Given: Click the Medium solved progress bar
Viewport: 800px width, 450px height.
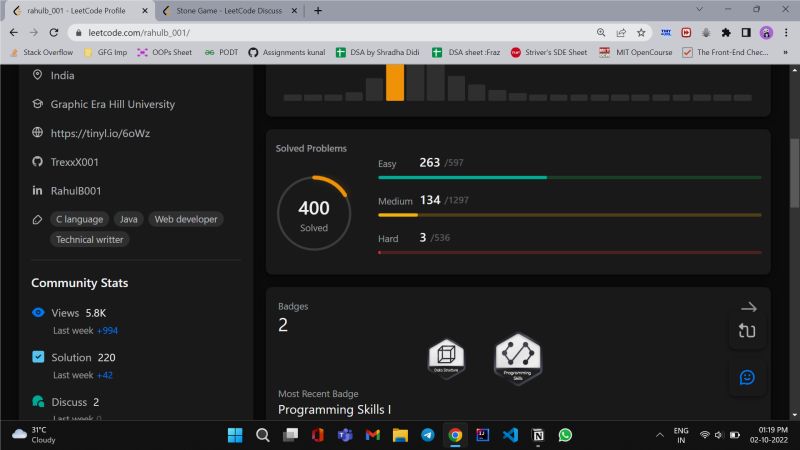Looking at the screenshot, I should point(569,215).
